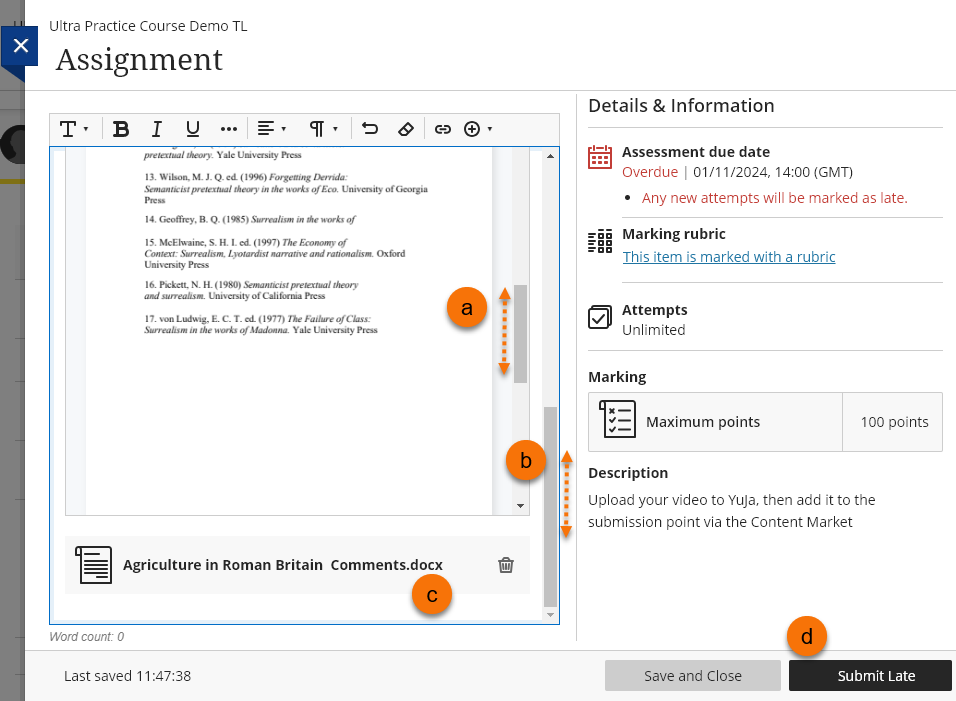
Task: Apply italic formatting
Action: (157, 129)
